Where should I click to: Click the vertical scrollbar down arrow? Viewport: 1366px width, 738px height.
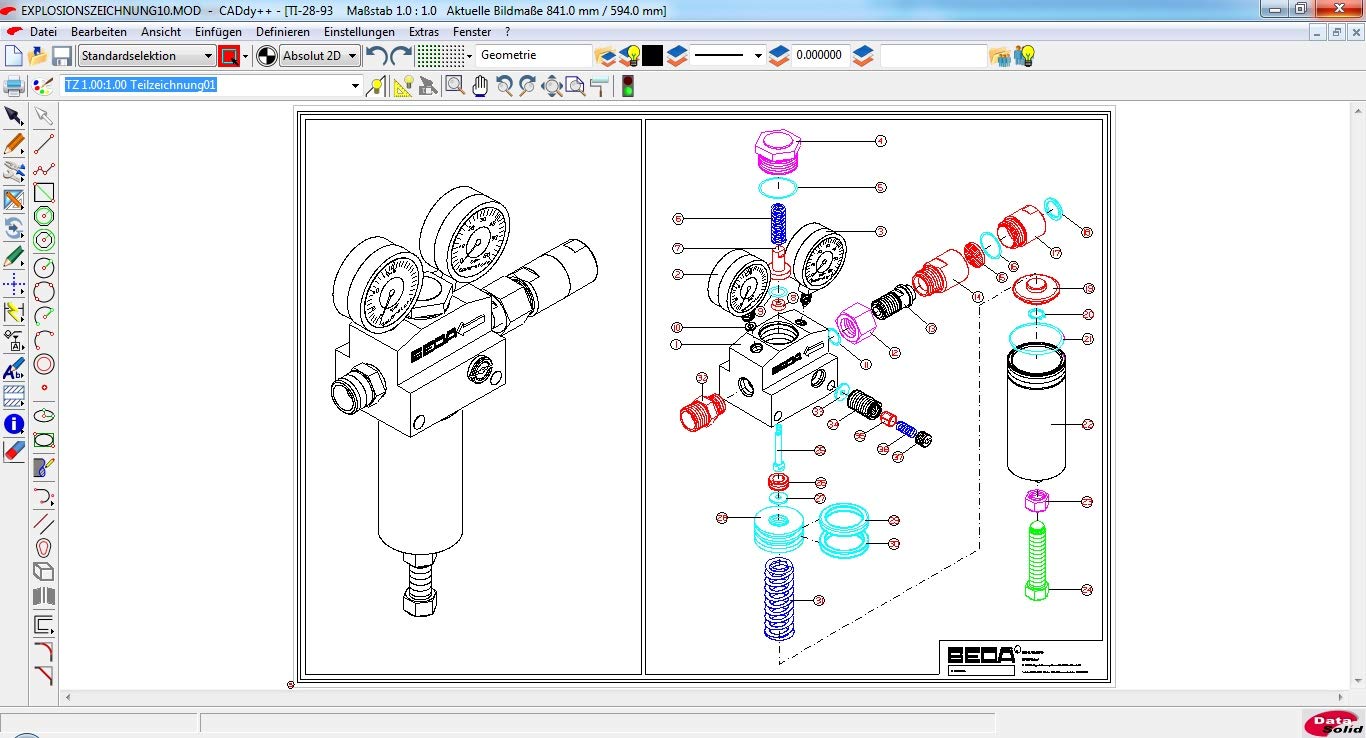[x=1358, y=682]
